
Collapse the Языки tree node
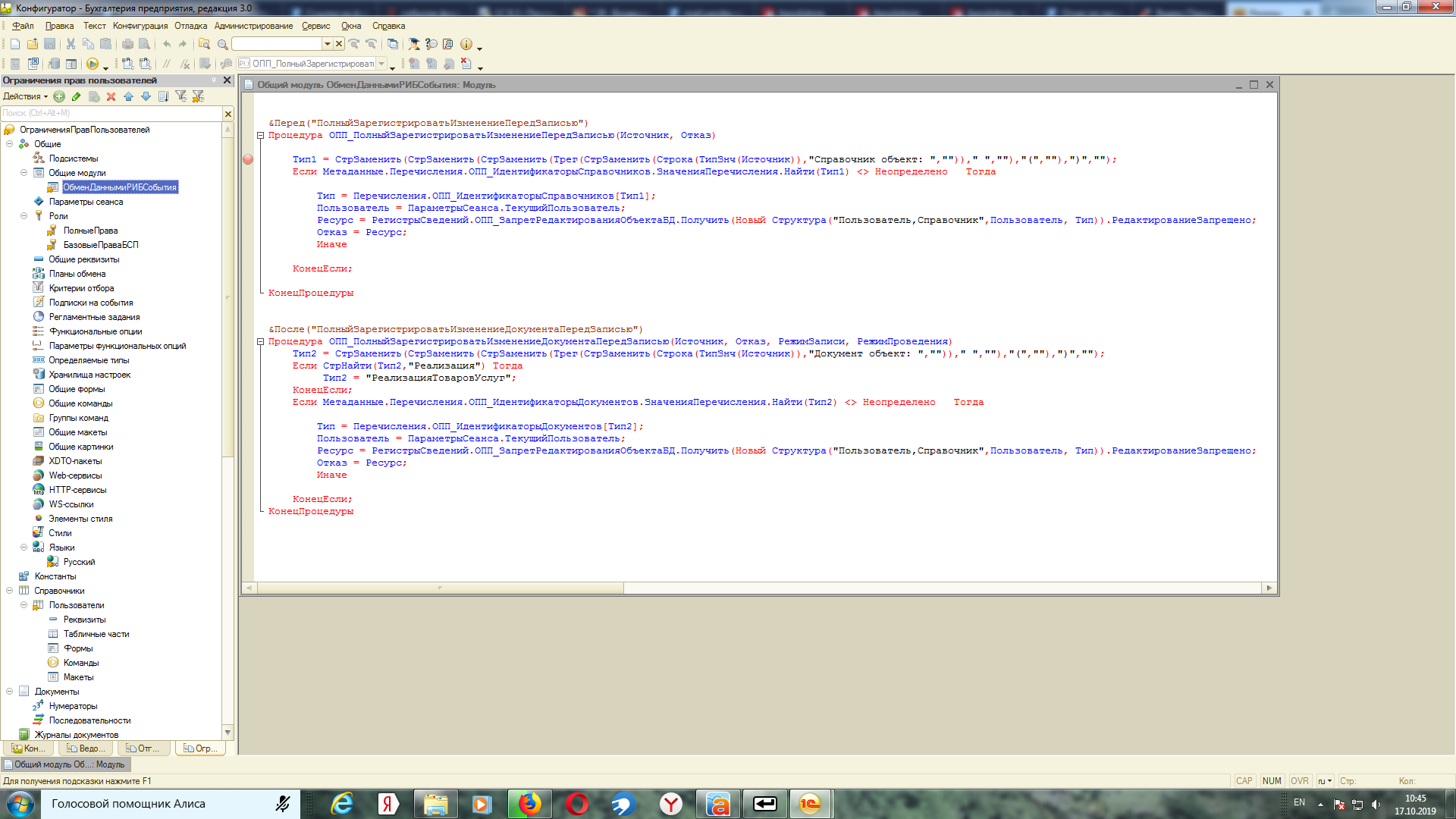coord(24,548)
